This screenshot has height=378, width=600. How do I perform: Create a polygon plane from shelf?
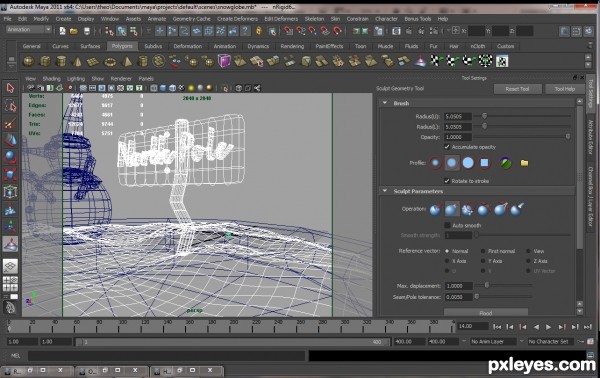(93, 61)
